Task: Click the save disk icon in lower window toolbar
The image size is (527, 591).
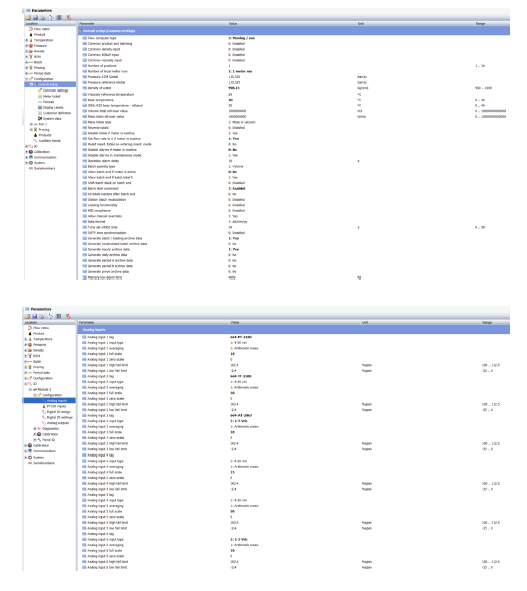Action: [x=34, y=316]
